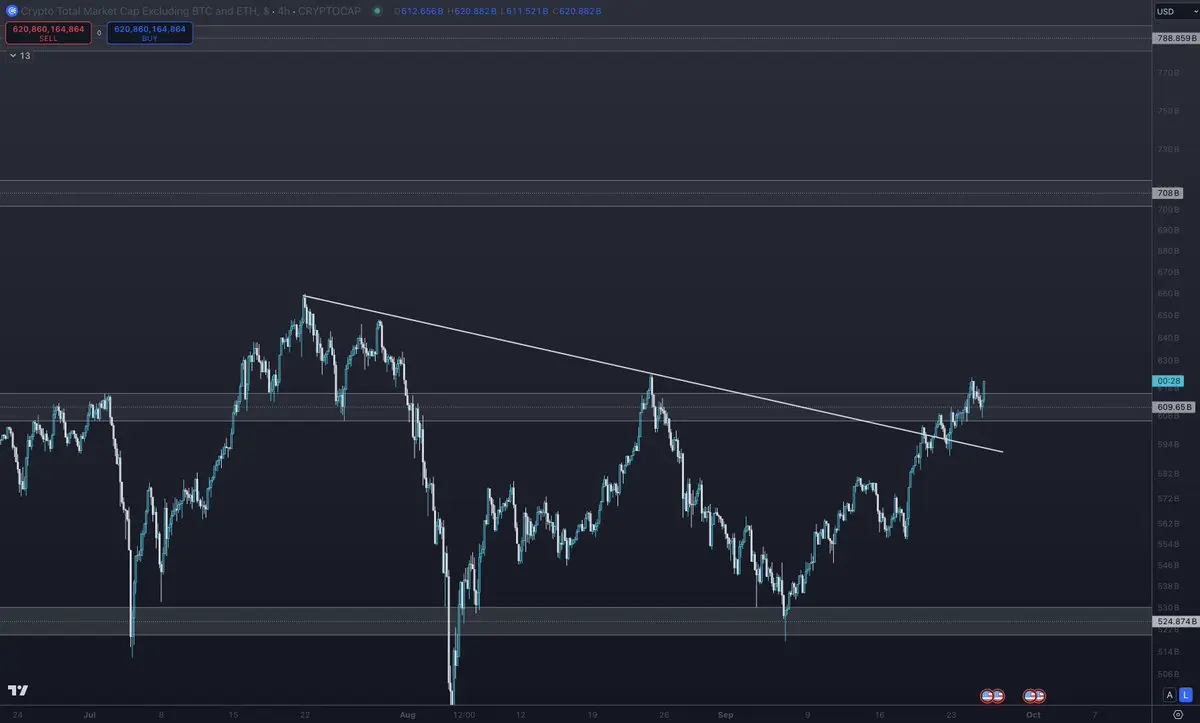Click the open value O612.656B

tap(419, 10)
